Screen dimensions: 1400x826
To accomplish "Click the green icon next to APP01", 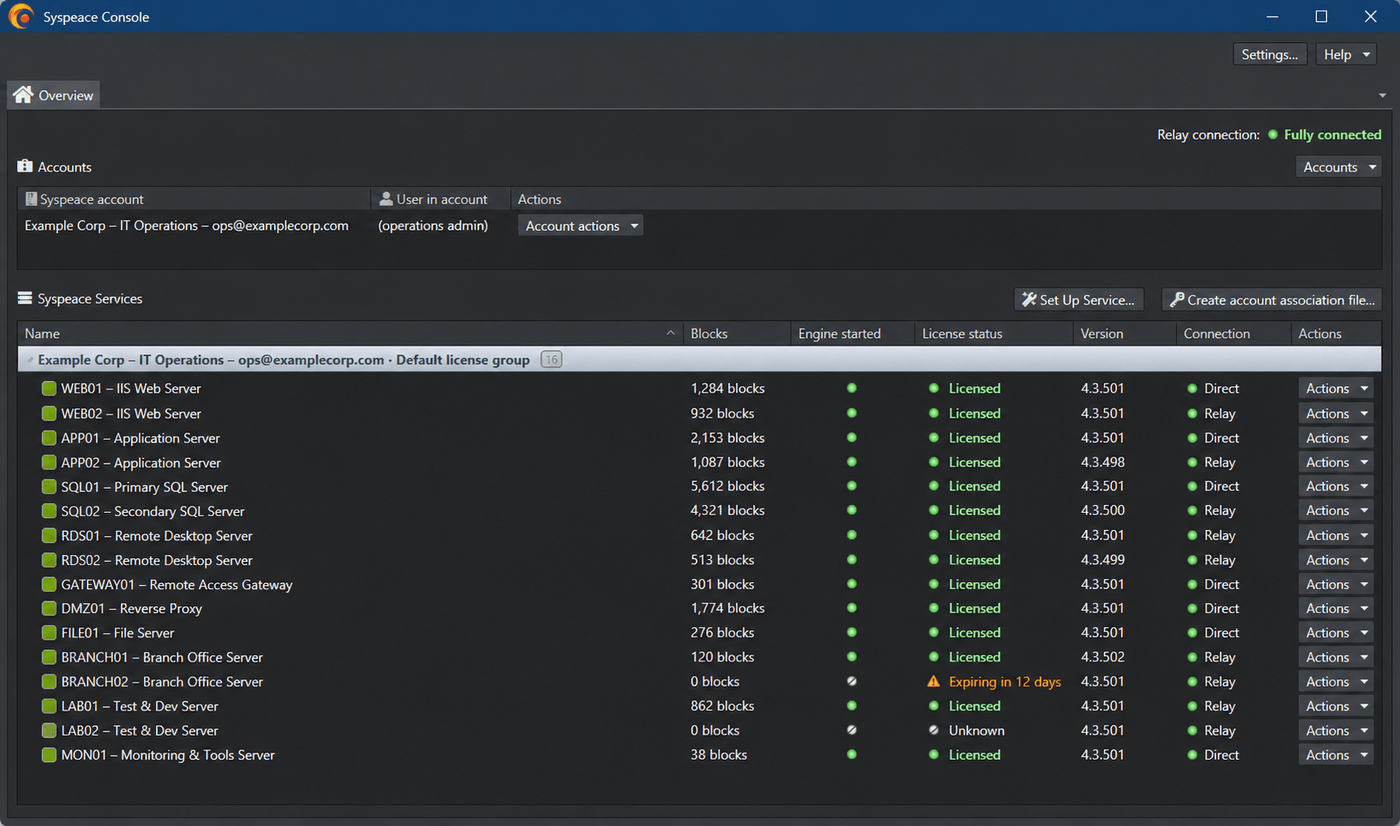I will tap(49, 438).
